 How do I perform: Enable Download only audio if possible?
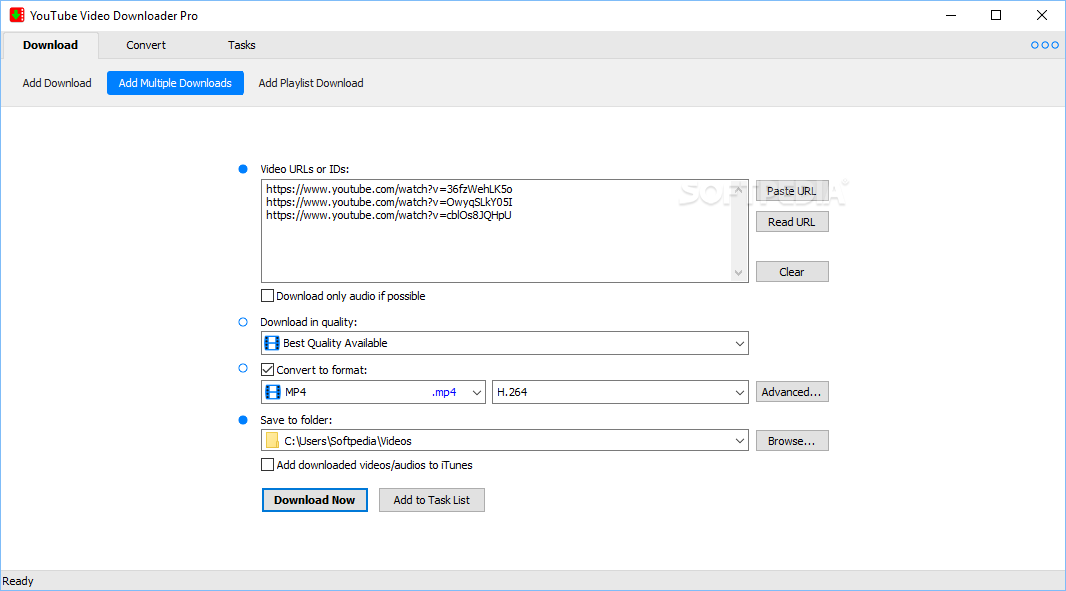pyautogui.click(x=268, y=296)
